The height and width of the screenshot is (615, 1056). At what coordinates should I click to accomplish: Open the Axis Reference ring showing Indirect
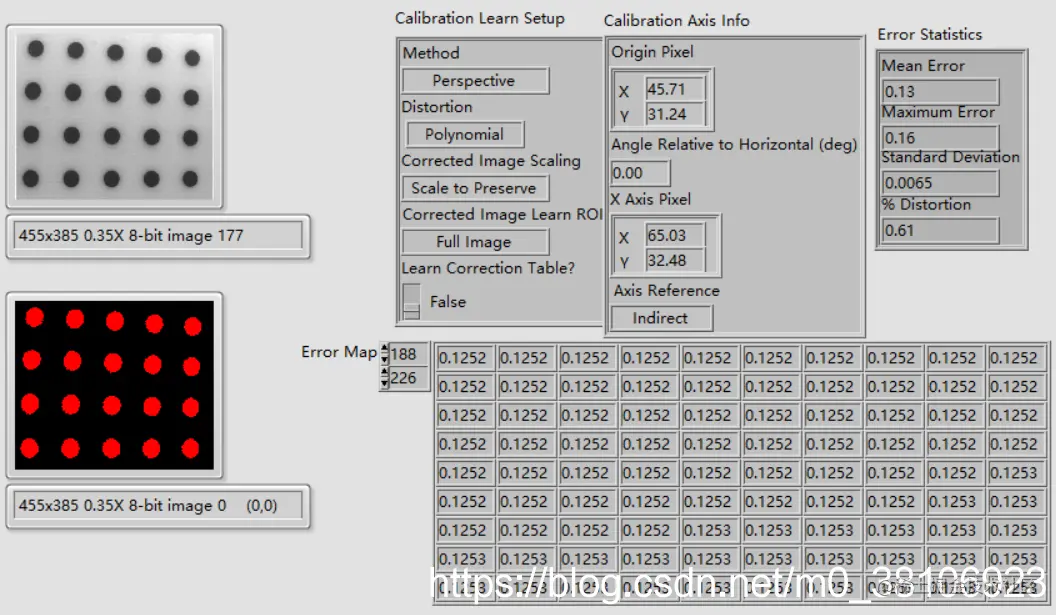tap(661, 318)
